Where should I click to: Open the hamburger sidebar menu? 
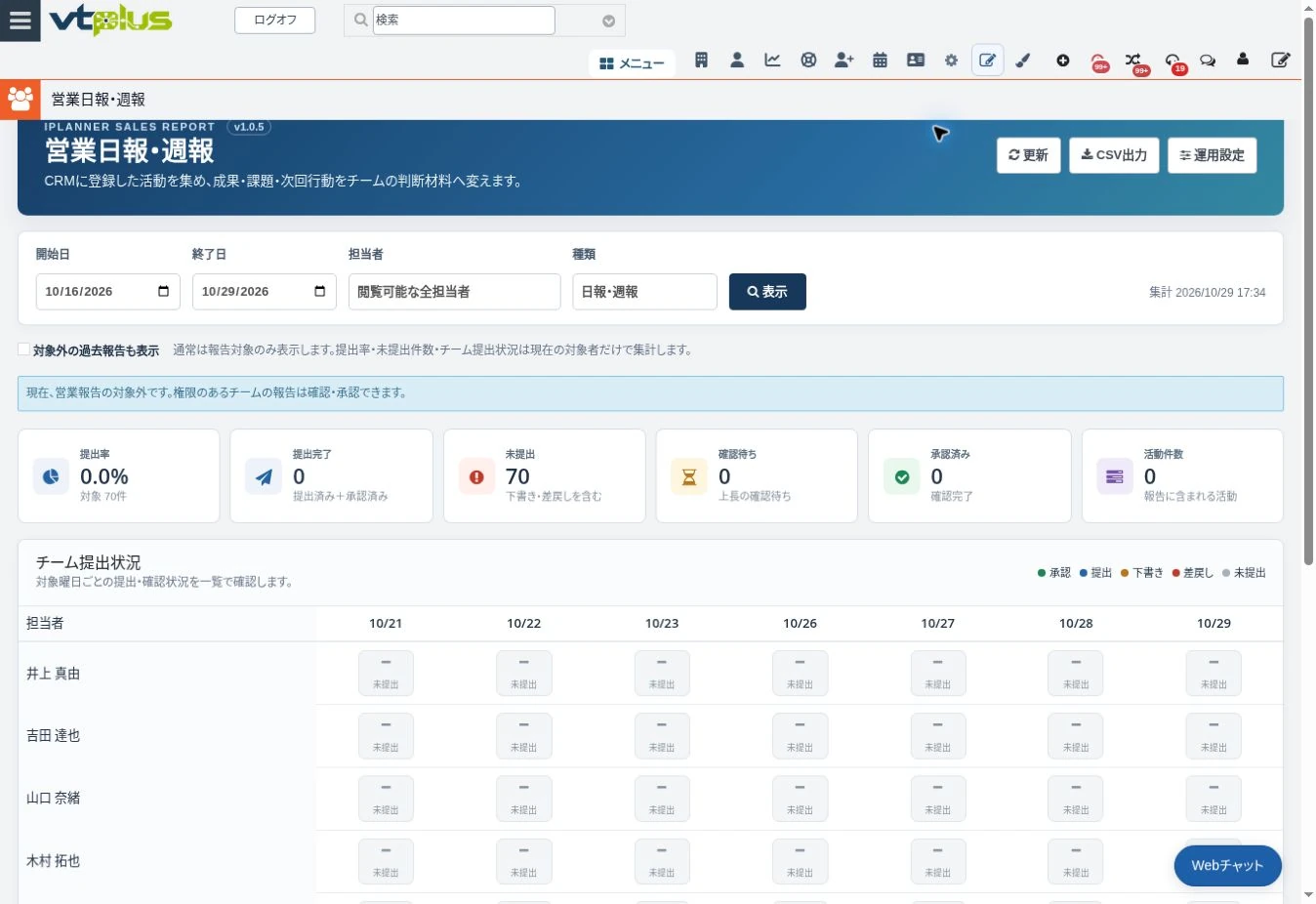(20, 21)
